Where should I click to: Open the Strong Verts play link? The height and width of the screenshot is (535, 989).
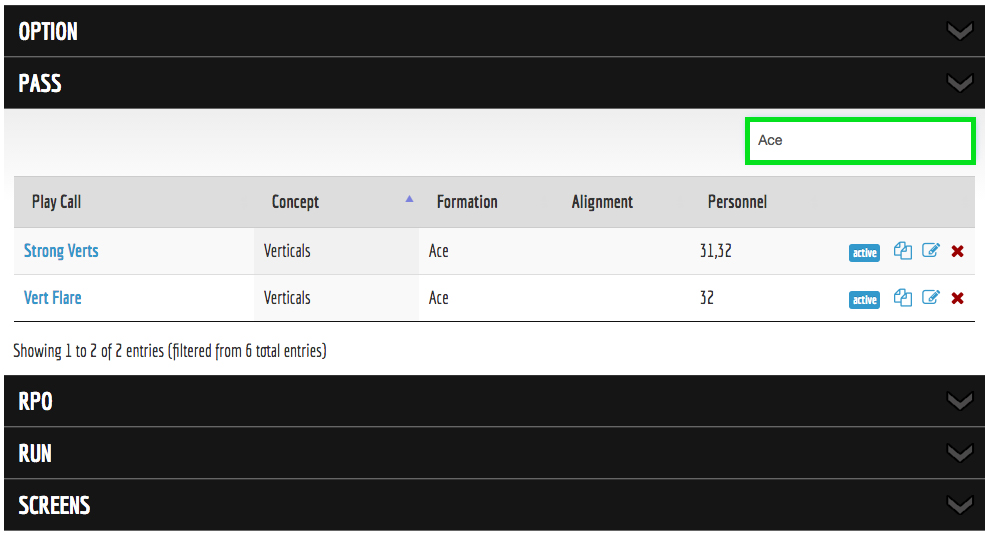click(61, 251)
